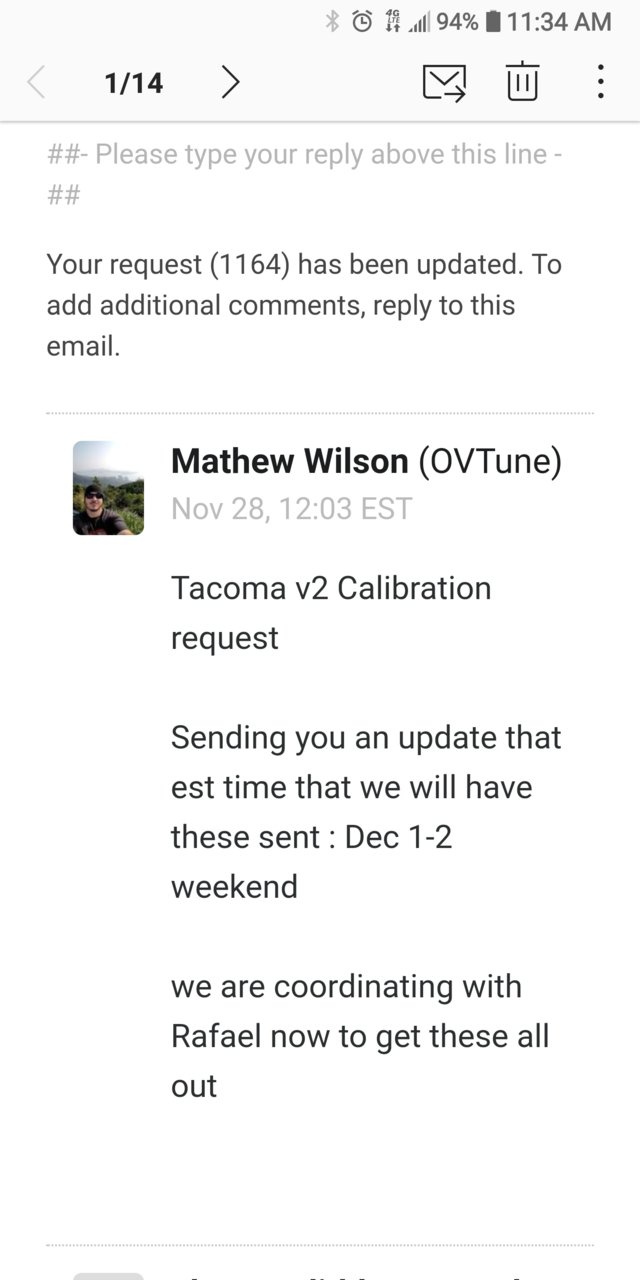Tap the 1/14 email counter
This screenshot has width=640, height=1280.
coord(133,82)
